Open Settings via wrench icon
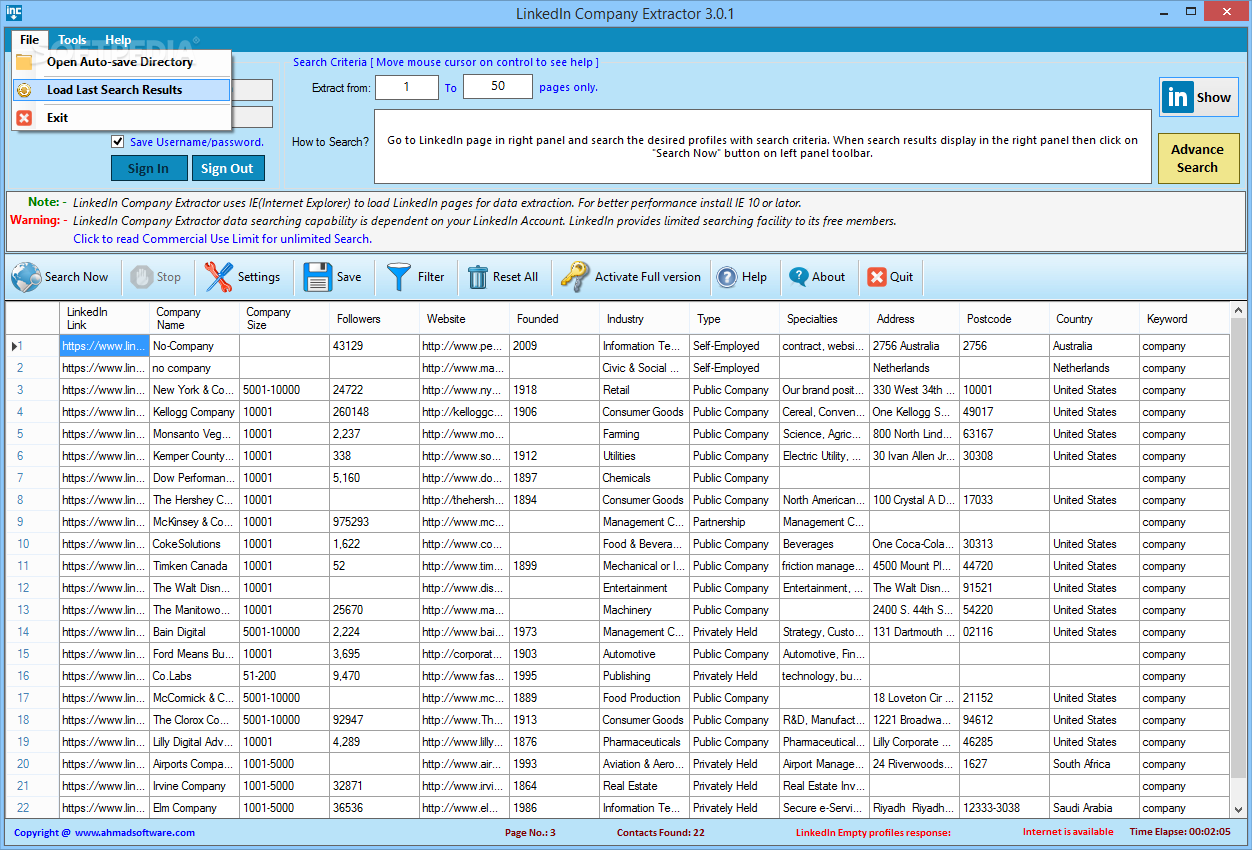This screenshot has width=1252, height=850. click(x=219, y=277)
